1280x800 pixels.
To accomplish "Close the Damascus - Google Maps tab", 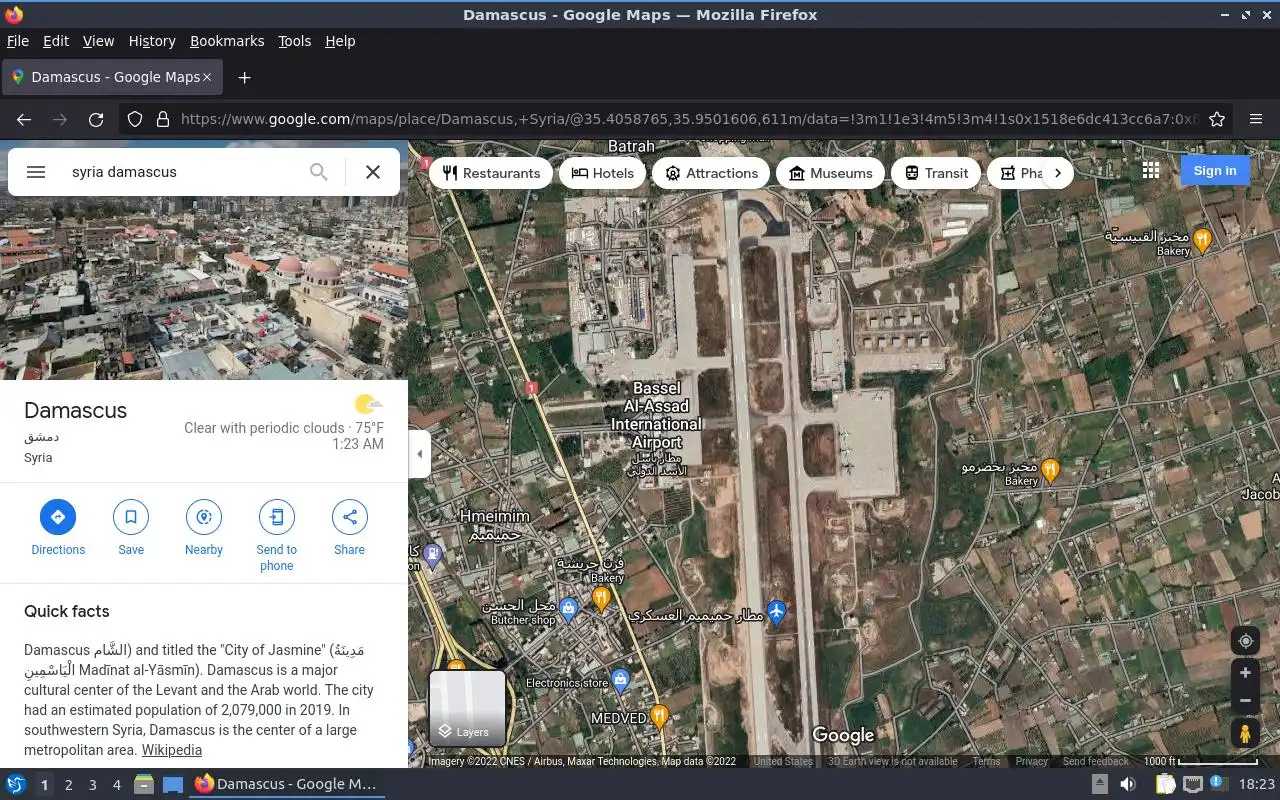I will pyautogui.click(x=207, y=77).
